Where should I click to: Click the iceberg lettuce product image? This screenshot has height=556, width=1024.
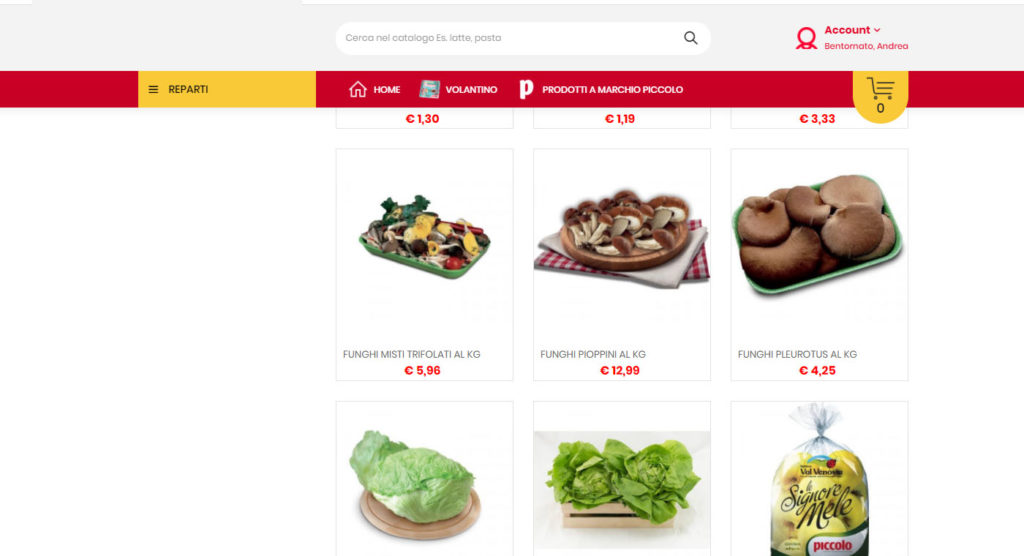(415, 483)
